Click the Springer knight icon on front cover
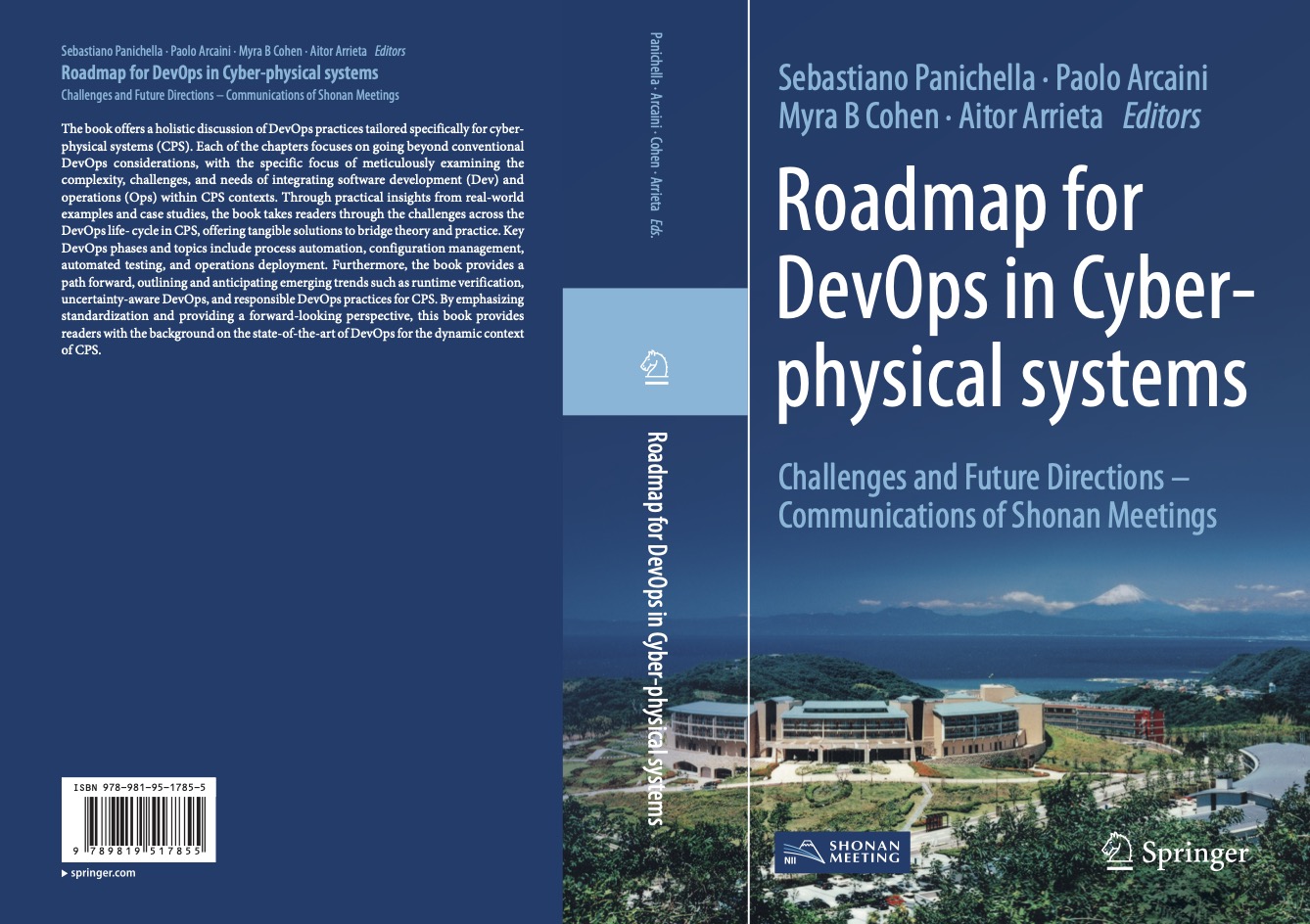 click(x=1117, y=852)
